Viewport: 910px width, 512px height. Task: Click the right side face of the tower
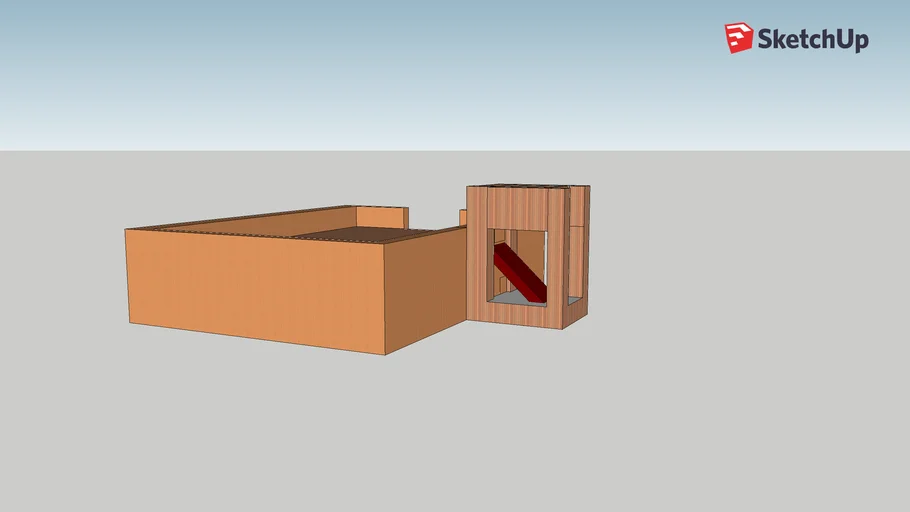click(x=577, y=255)
